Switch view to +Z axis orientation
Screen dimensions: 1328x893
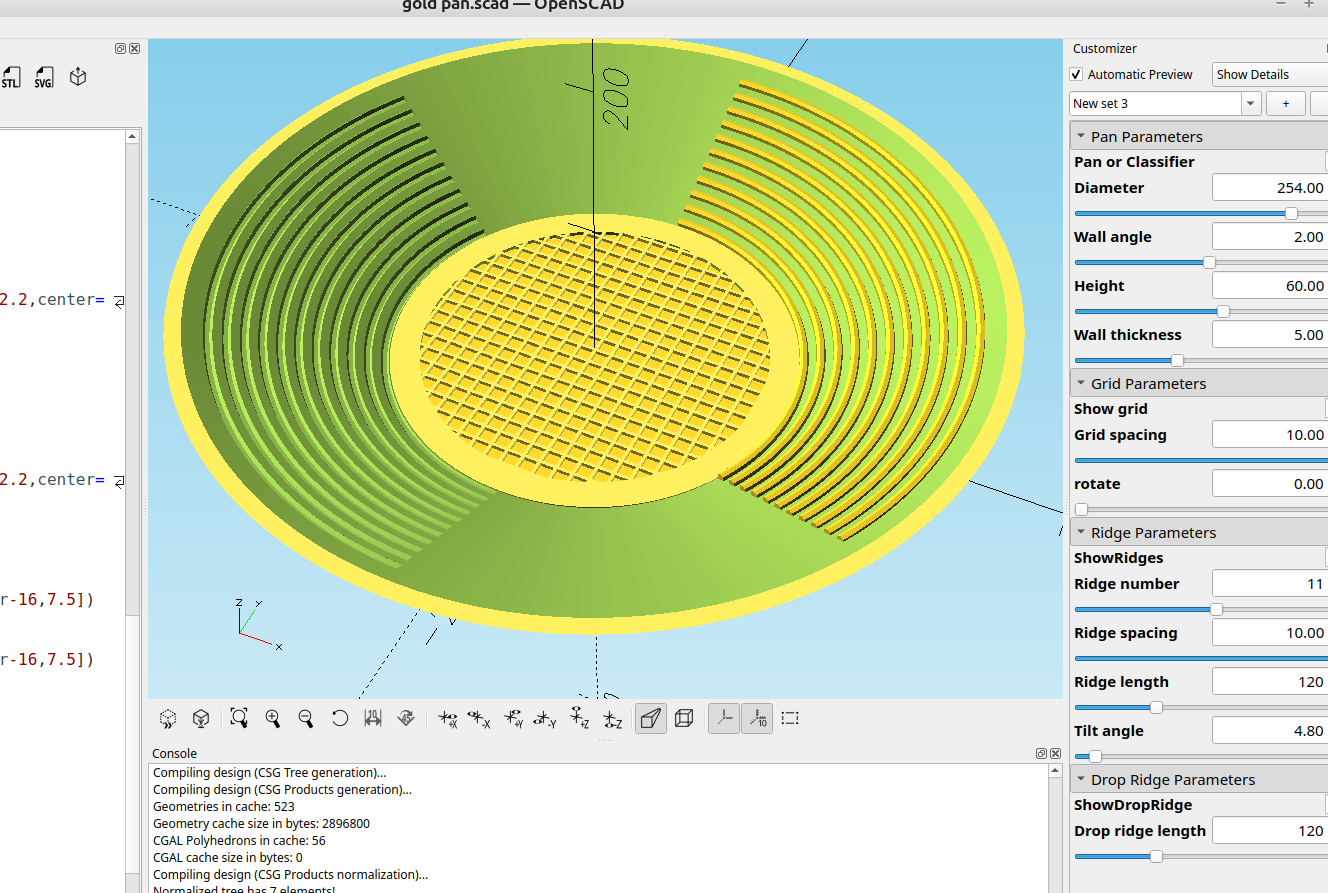pos(579,718)
